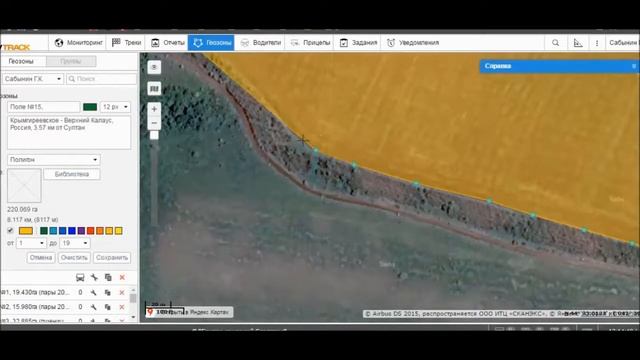This screenshot has height=360, width=640.
Task: Edit geofence #1 with its wrench icon
Action: point(93,293)
